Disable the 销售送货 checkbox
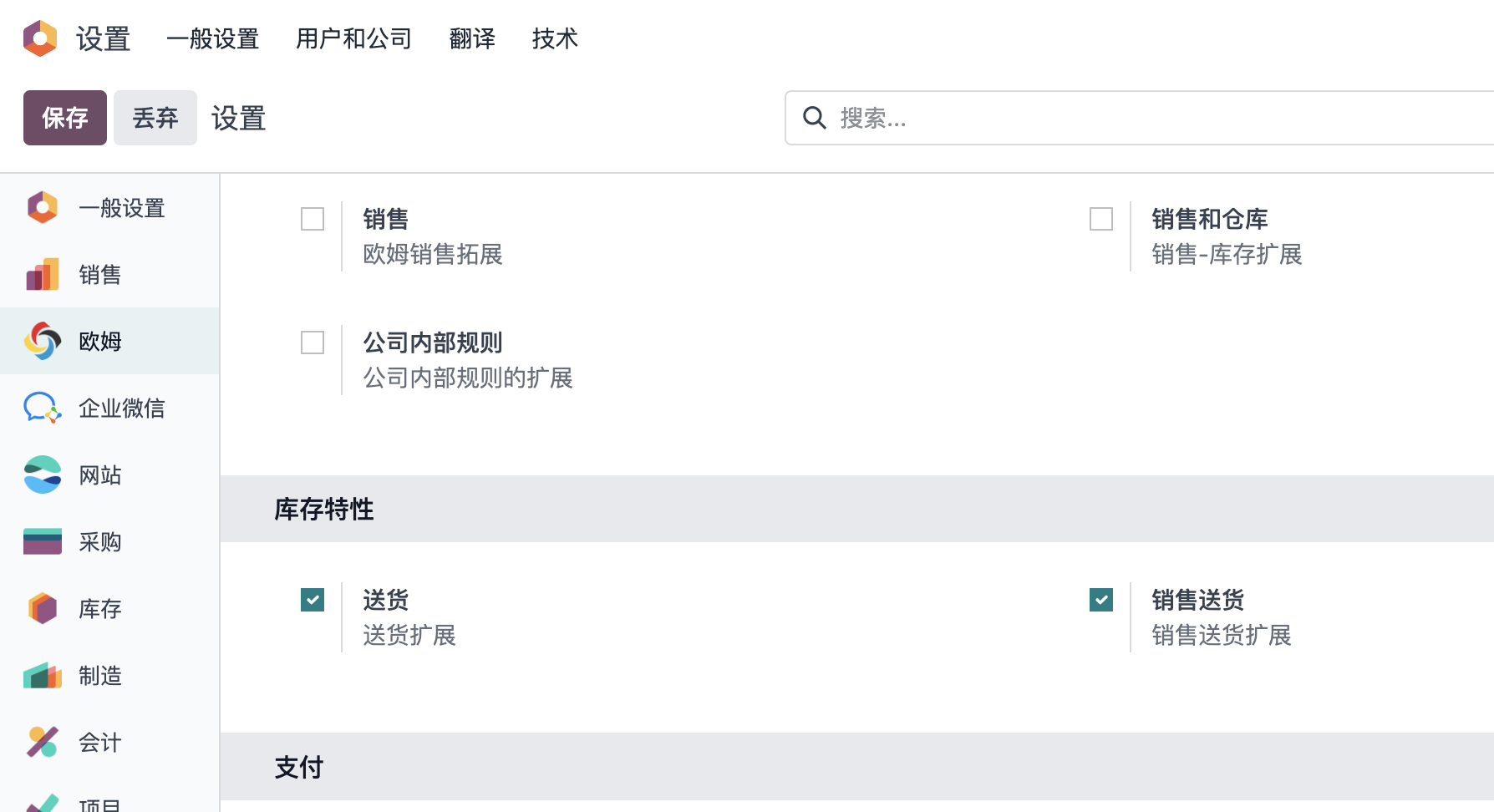Screen dimensions: 1494x812 tap(1101, 600)
